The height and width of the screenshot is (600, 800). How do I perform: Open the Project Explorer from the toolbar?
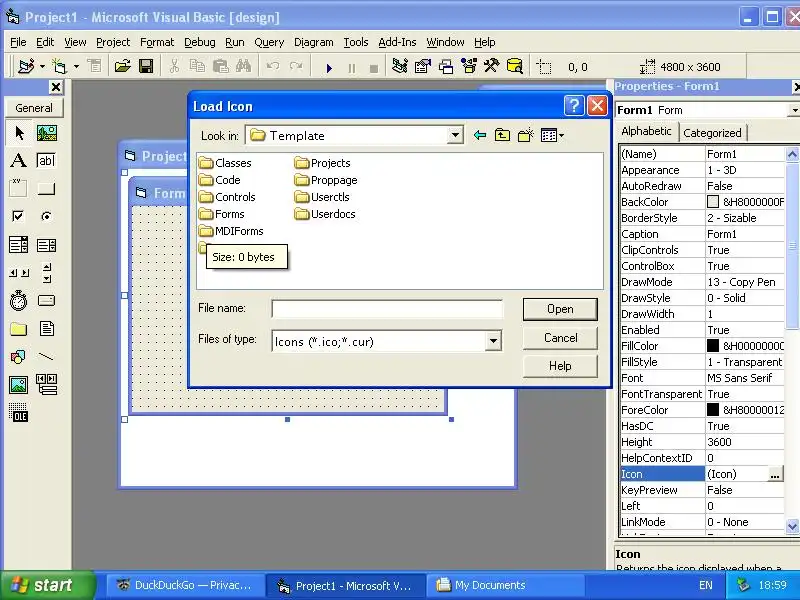point(399,66)
